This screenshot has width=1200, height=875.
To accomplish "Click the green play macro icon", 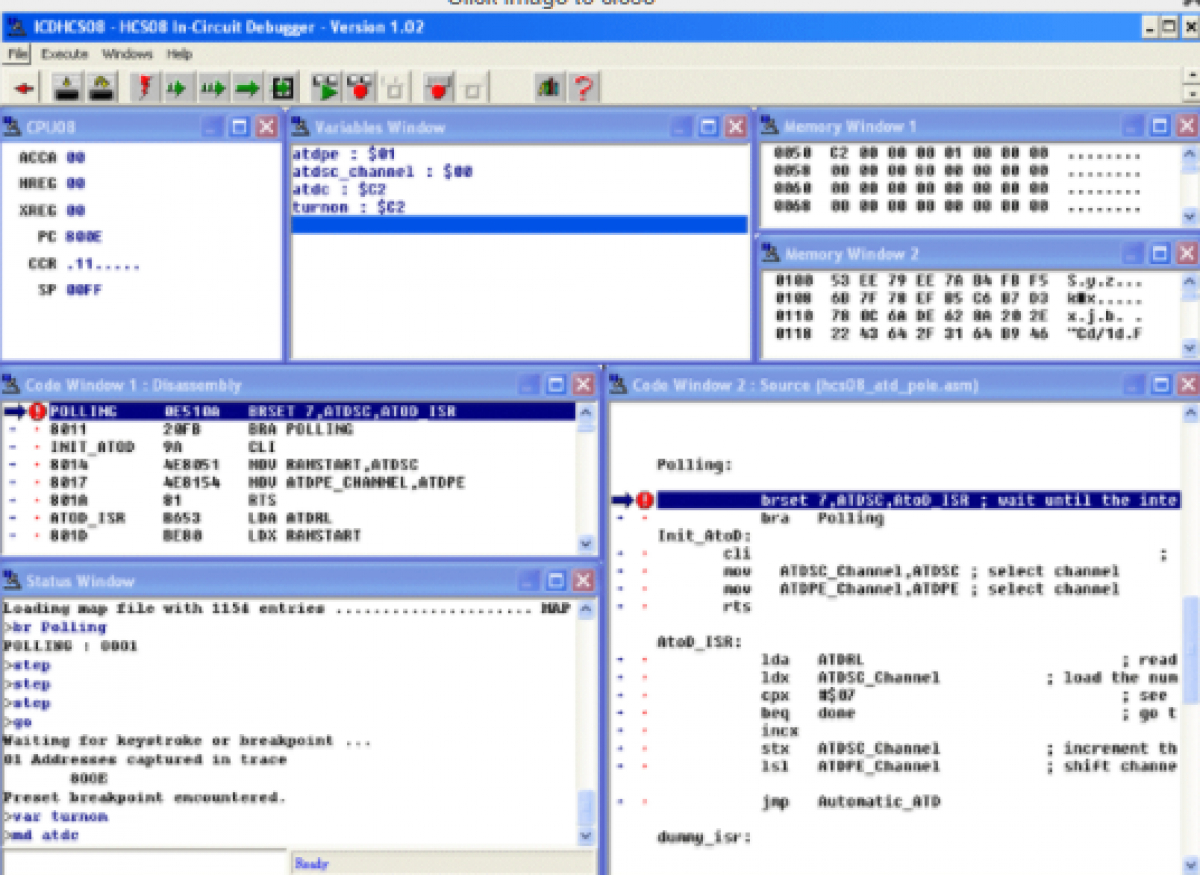I will coord(325,89).
